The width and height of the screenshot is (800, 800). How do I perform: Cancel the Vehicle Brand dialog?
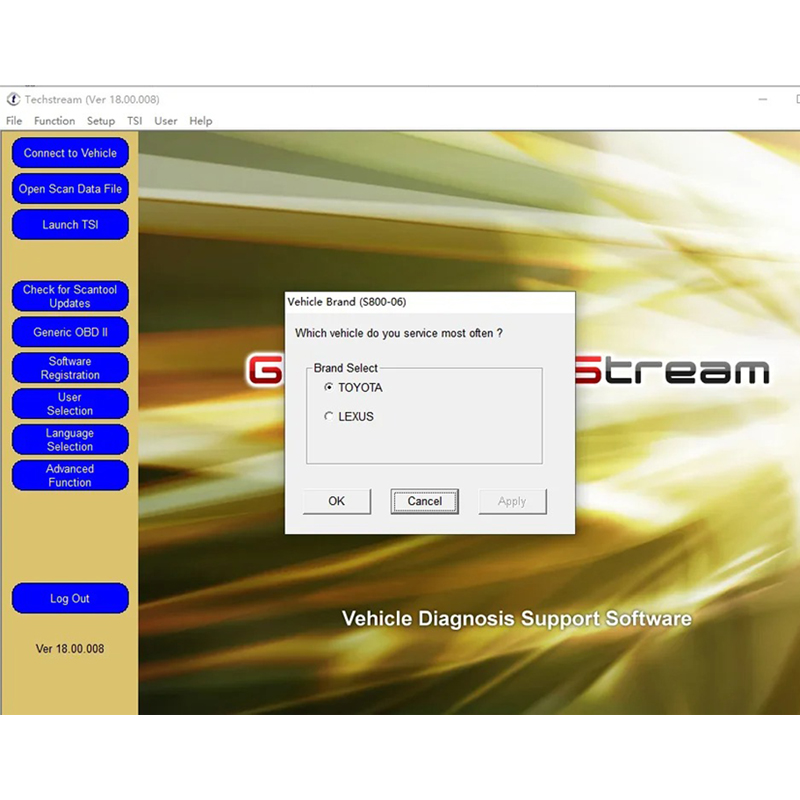coord(424,502)
